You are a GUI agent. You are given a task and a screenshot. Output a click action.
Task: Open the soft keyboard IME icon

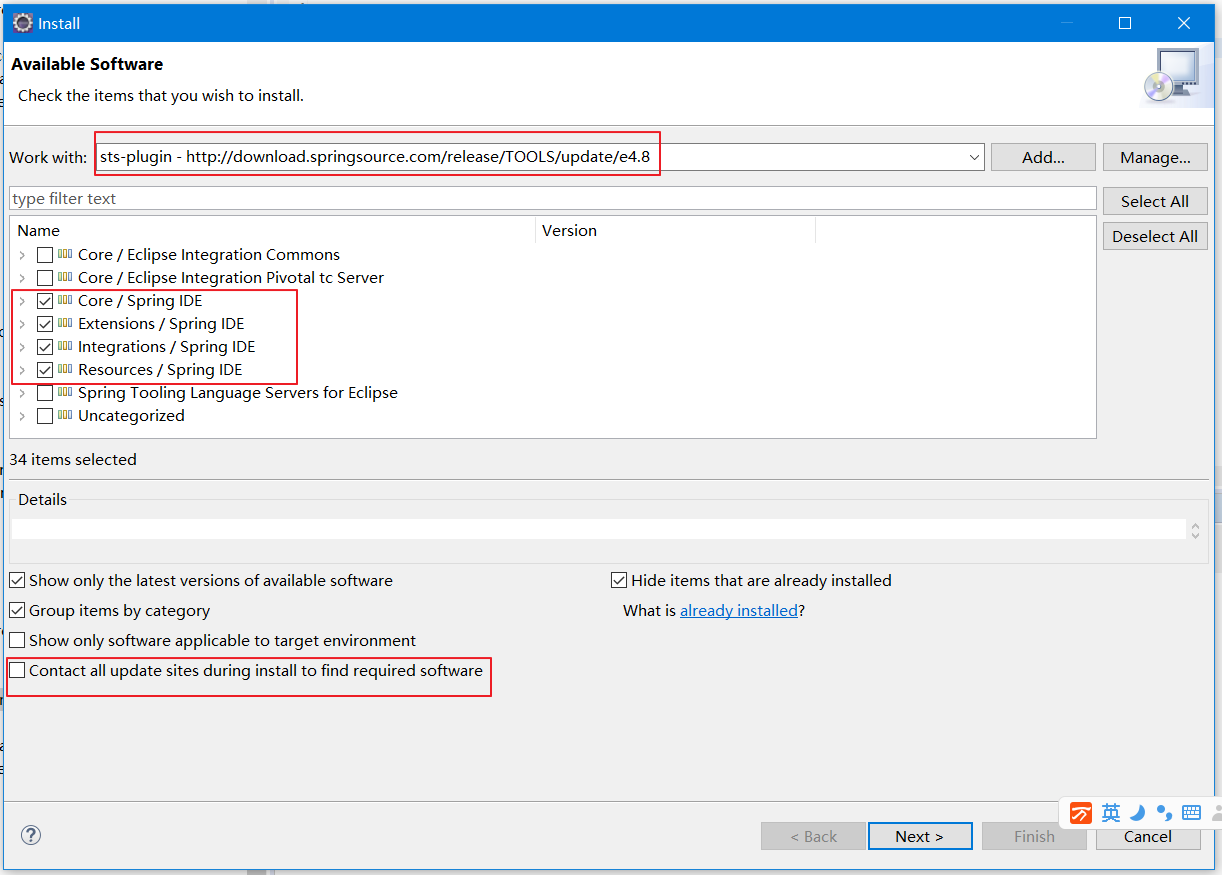1191,813
